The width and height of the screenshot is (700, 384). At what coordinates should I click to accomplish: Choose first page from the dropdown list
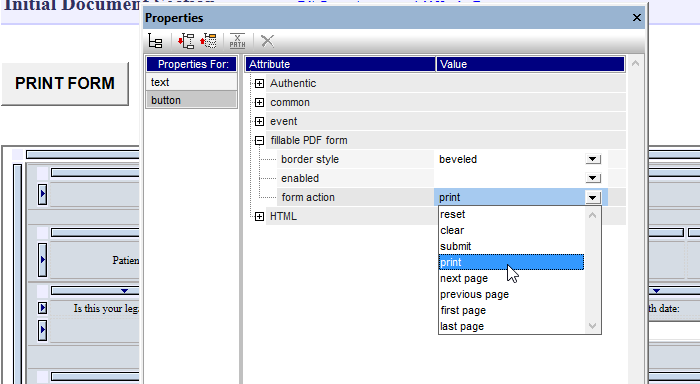511,310
